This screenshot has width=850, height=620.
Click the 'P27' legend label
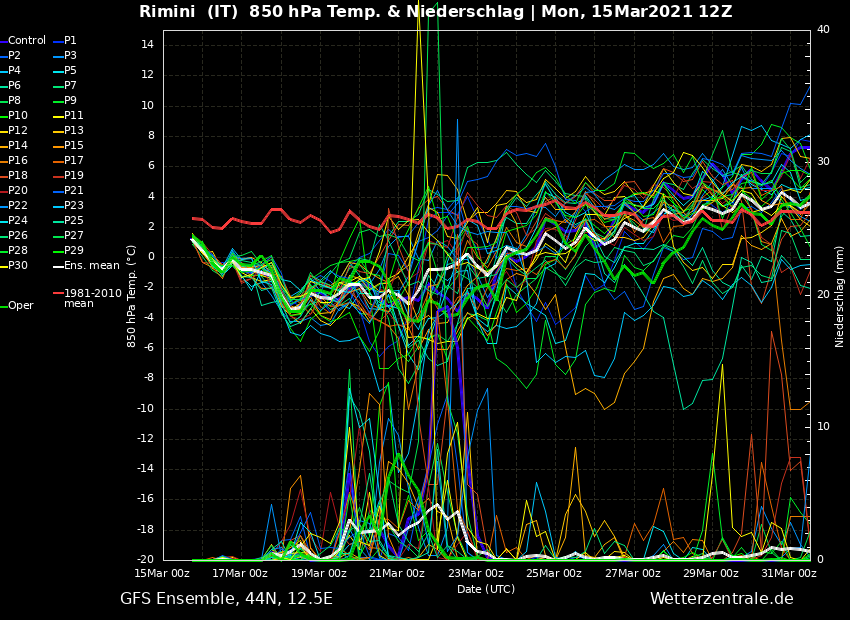(73, 235)
